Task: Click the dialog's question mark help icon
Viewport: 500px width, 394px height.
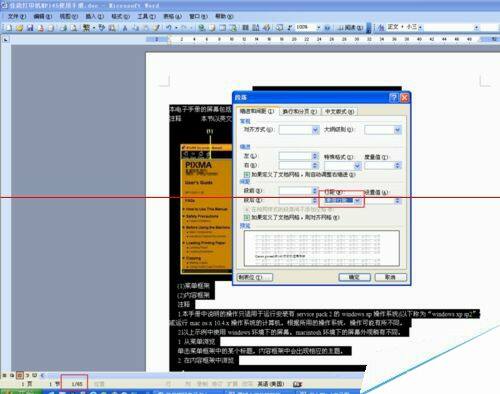Action: pos(394,97)
